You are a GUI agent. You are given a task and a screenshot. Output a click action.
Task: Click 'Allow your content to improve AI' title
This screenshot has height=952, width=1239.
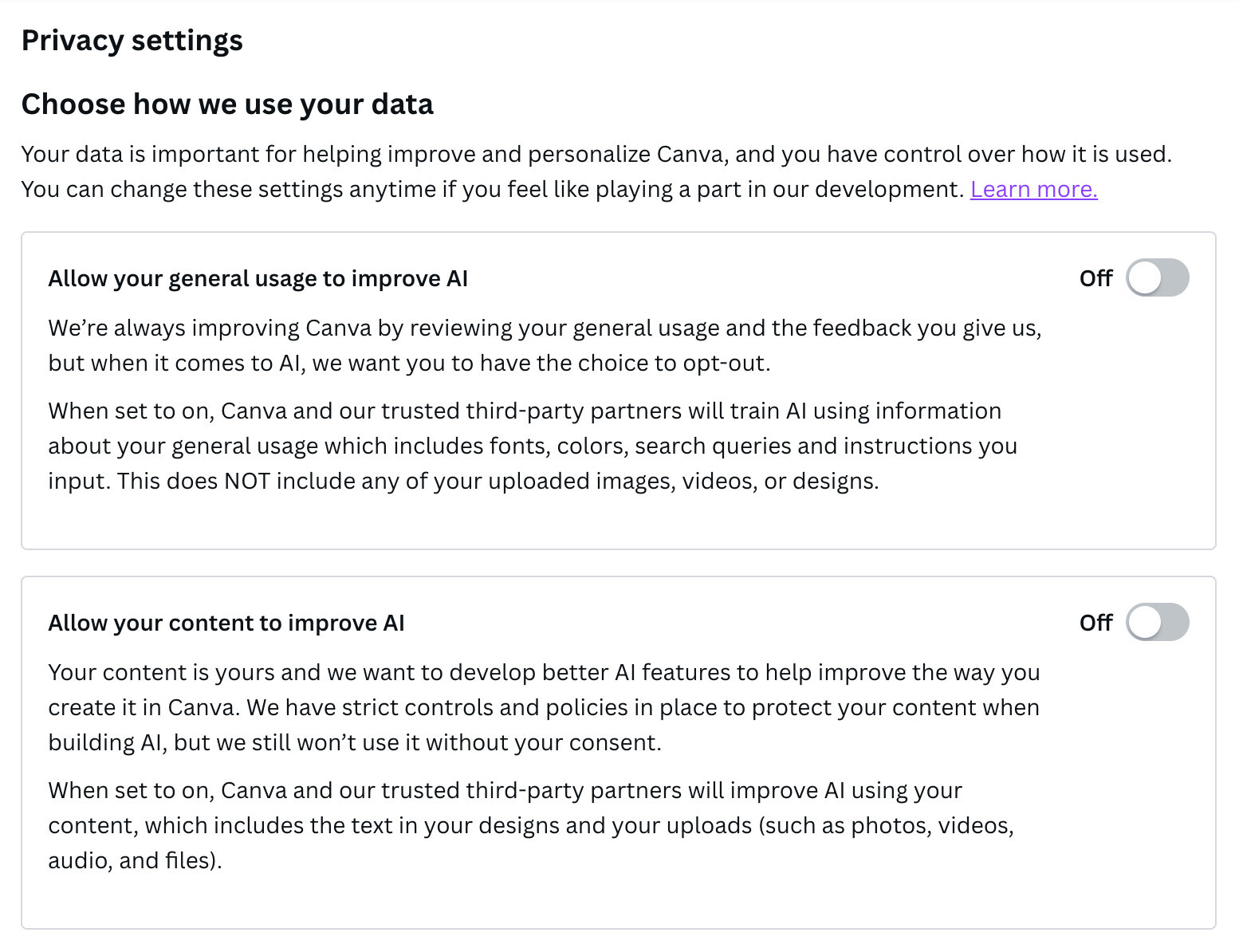click(226, 623)
